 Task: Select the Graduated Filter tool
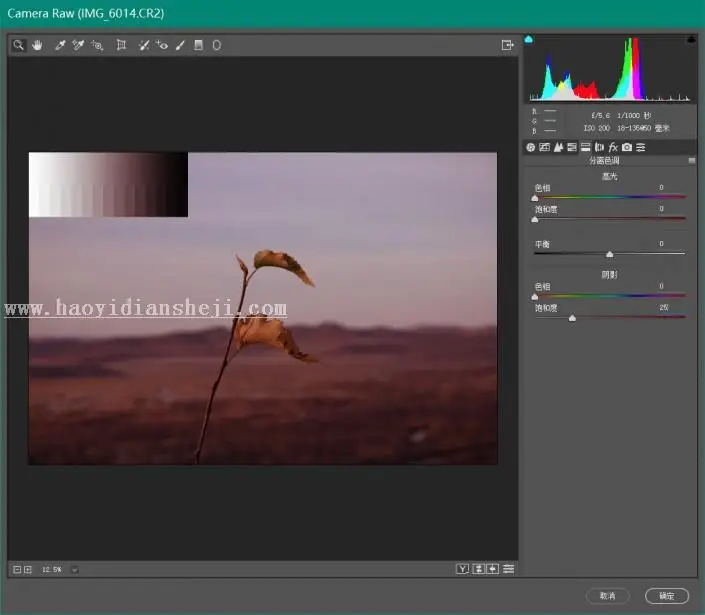pyautogui.click(x=198, y=45)
